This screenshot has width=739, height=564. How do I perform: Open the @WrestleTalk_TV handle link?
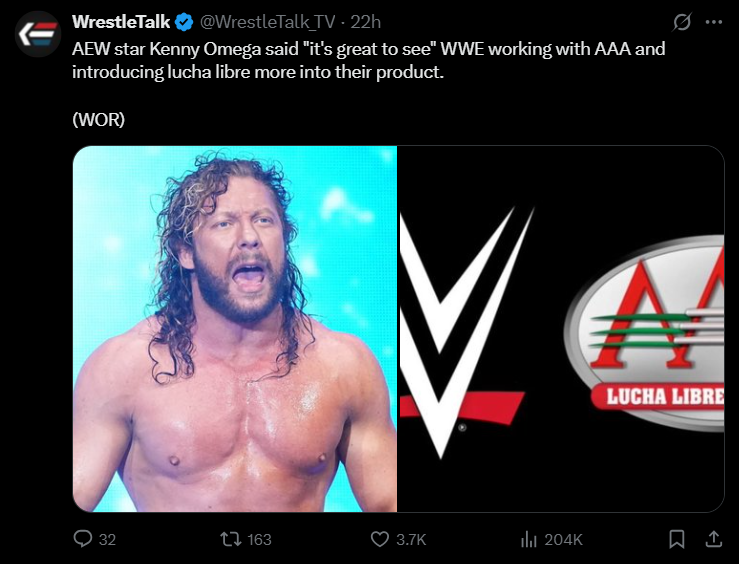(267, 22)
